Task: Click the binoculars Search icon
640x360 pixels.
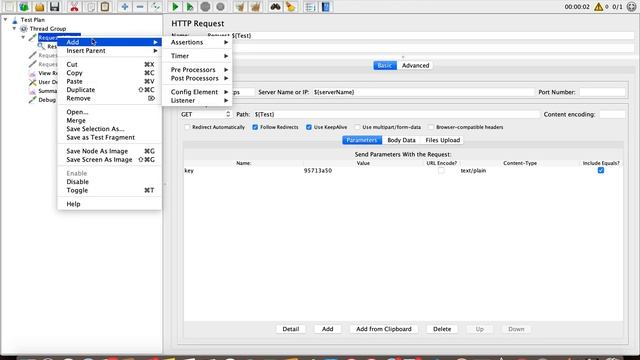Action: point(276,7)
